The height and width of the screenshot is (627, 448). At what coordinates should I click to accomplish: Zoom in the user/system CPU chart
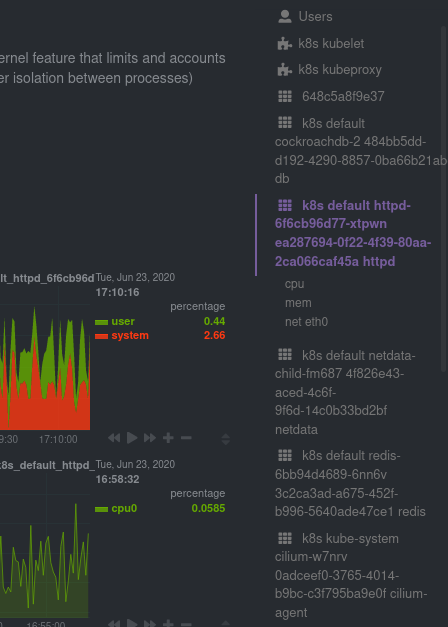[168, 438]
